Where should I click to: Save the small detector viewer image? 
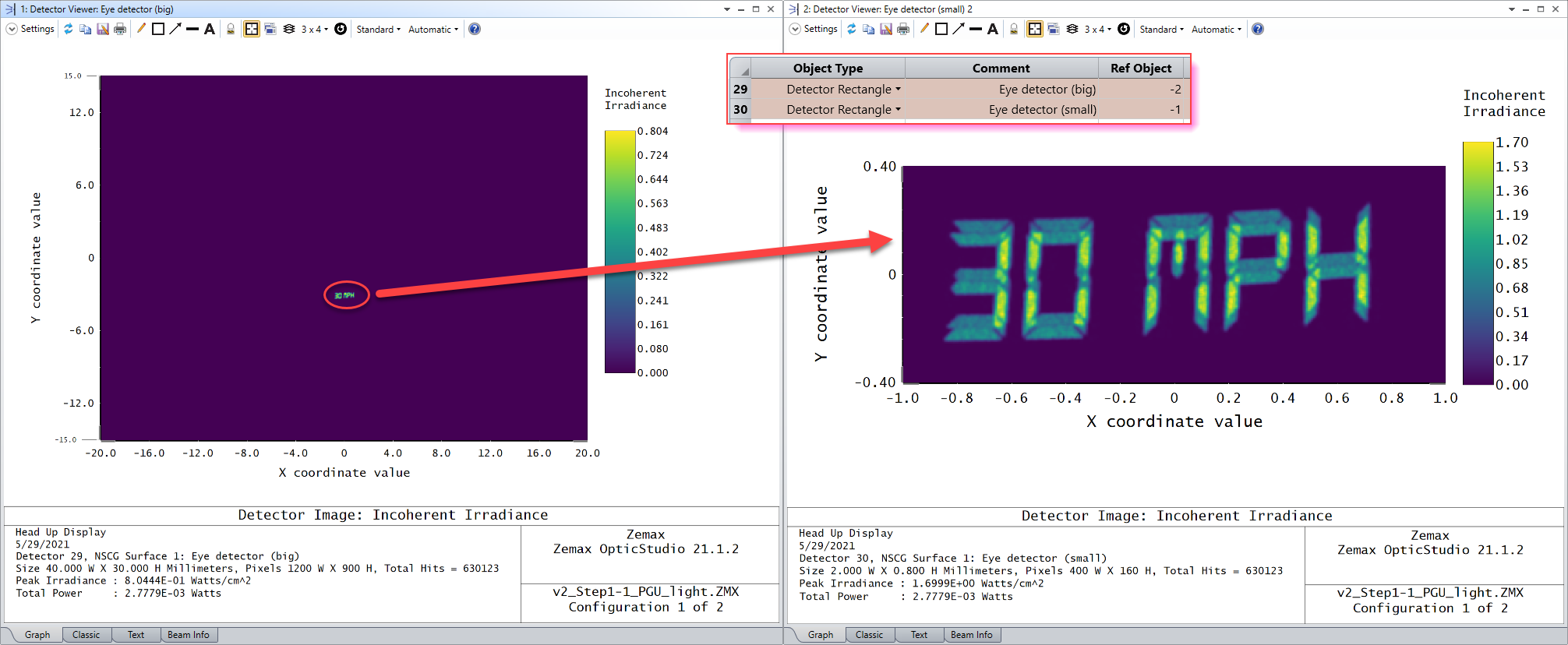click(885, 29)
